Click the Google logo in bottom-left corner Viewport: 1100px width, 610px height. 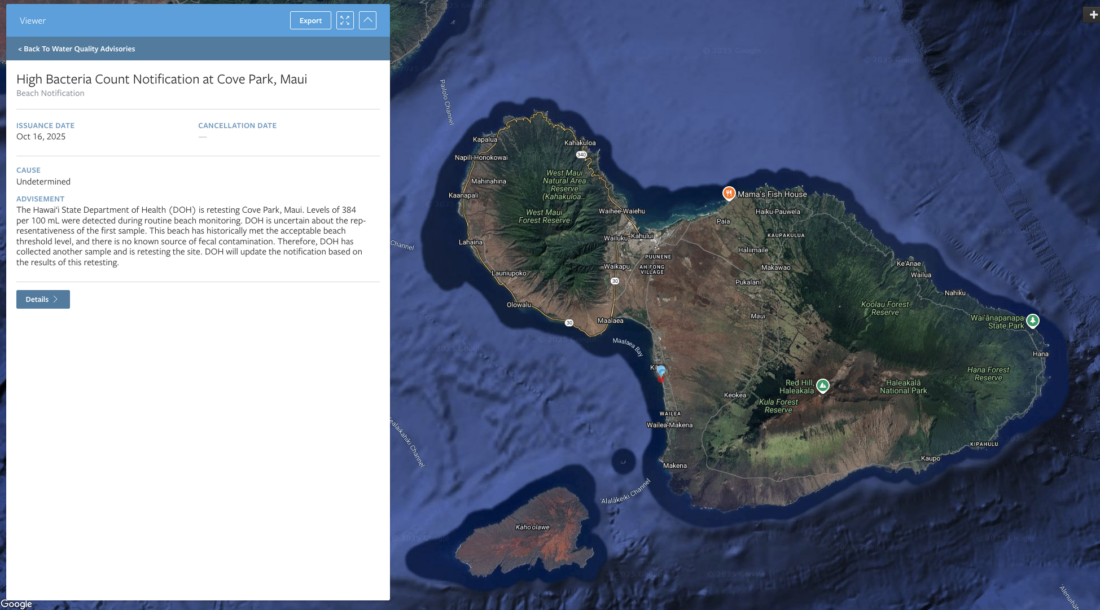(17, 603)
